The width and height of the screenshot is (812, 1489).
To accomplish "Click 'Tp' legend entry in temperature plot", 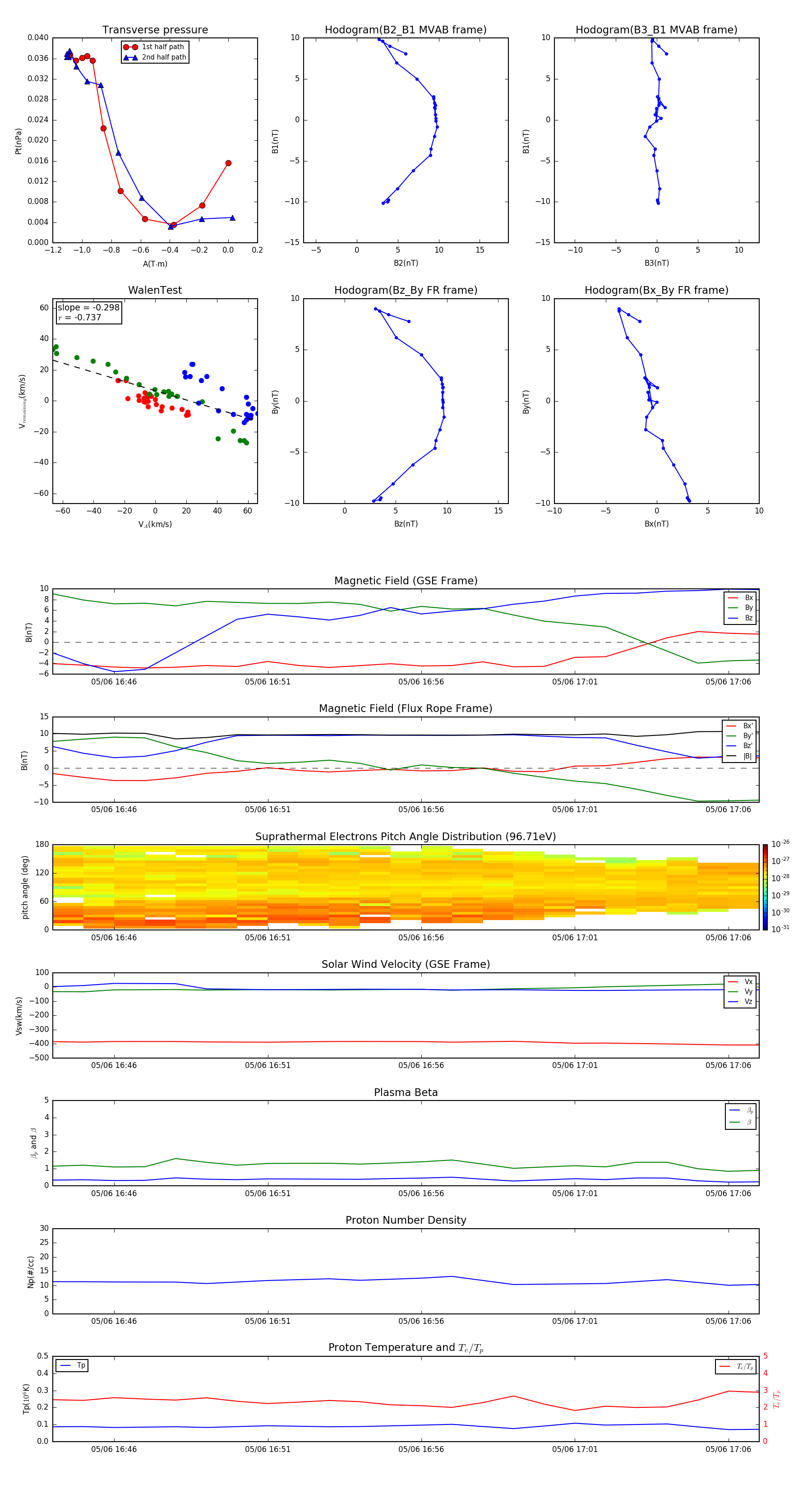I will tap(72, 1365).
